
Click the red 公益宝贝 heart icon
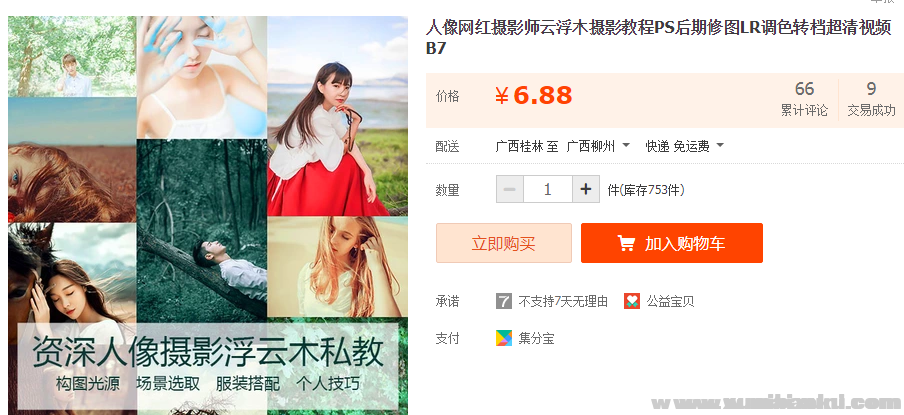coord(632,301)
